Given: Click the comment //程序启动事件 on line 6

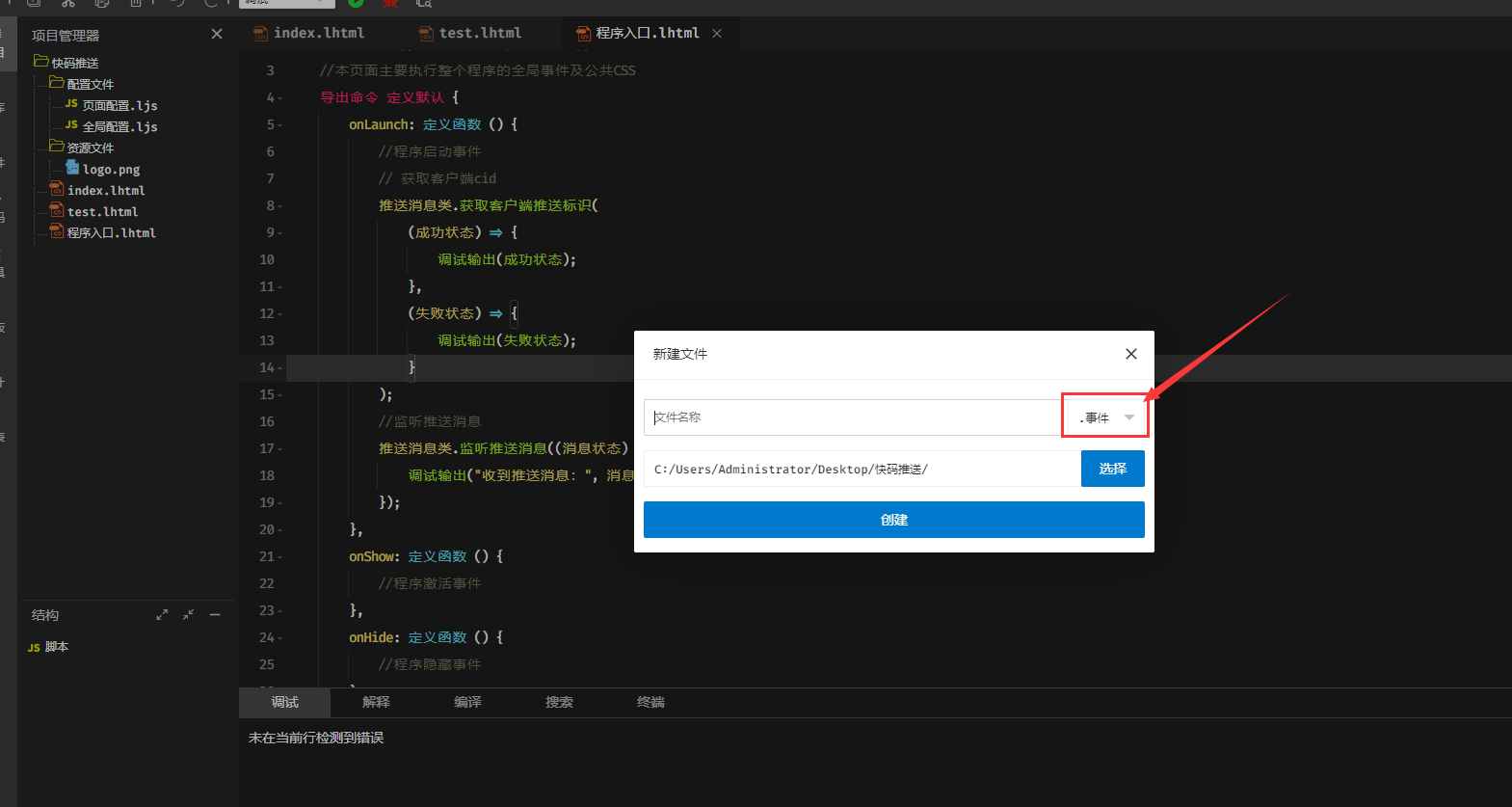Looking at the screenshot, I should point(430,151).
